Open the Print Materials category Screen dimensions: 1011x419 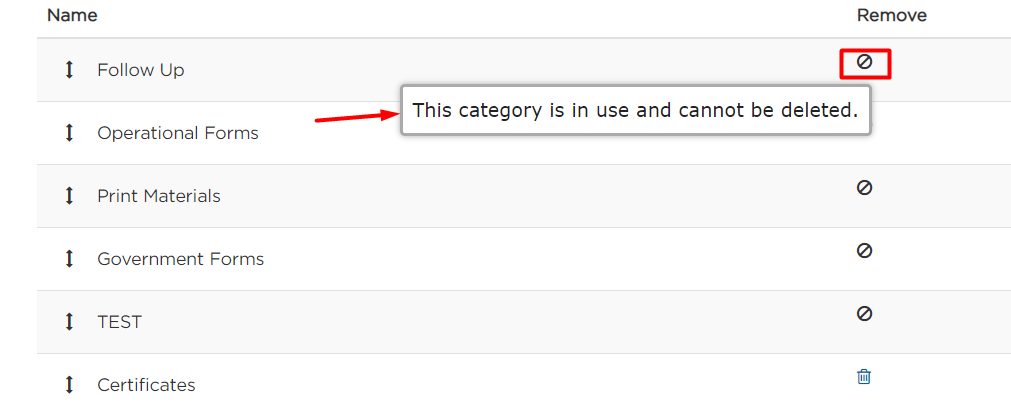click(x=159, y=196)
